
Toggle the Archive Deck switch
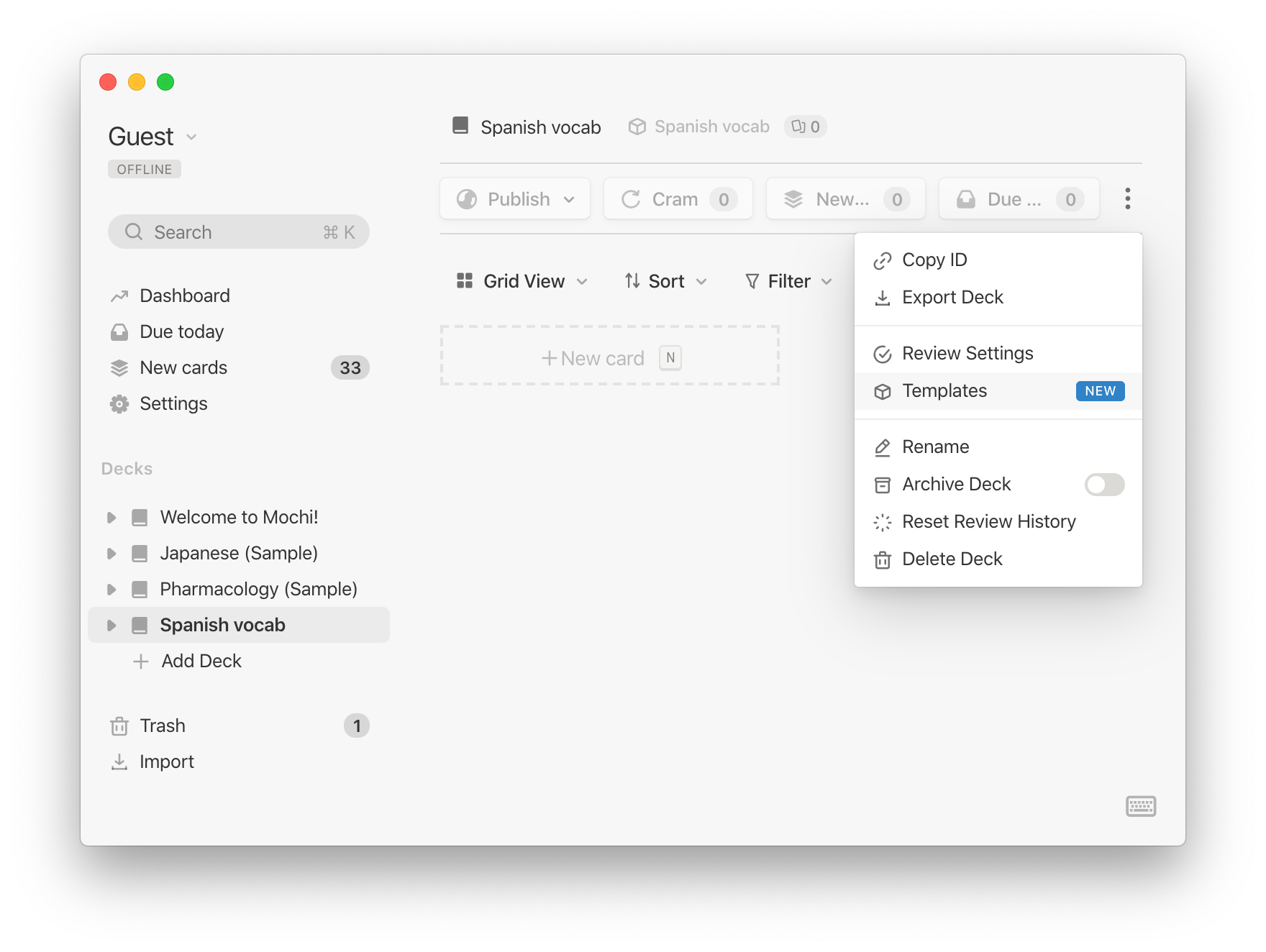1104,485
